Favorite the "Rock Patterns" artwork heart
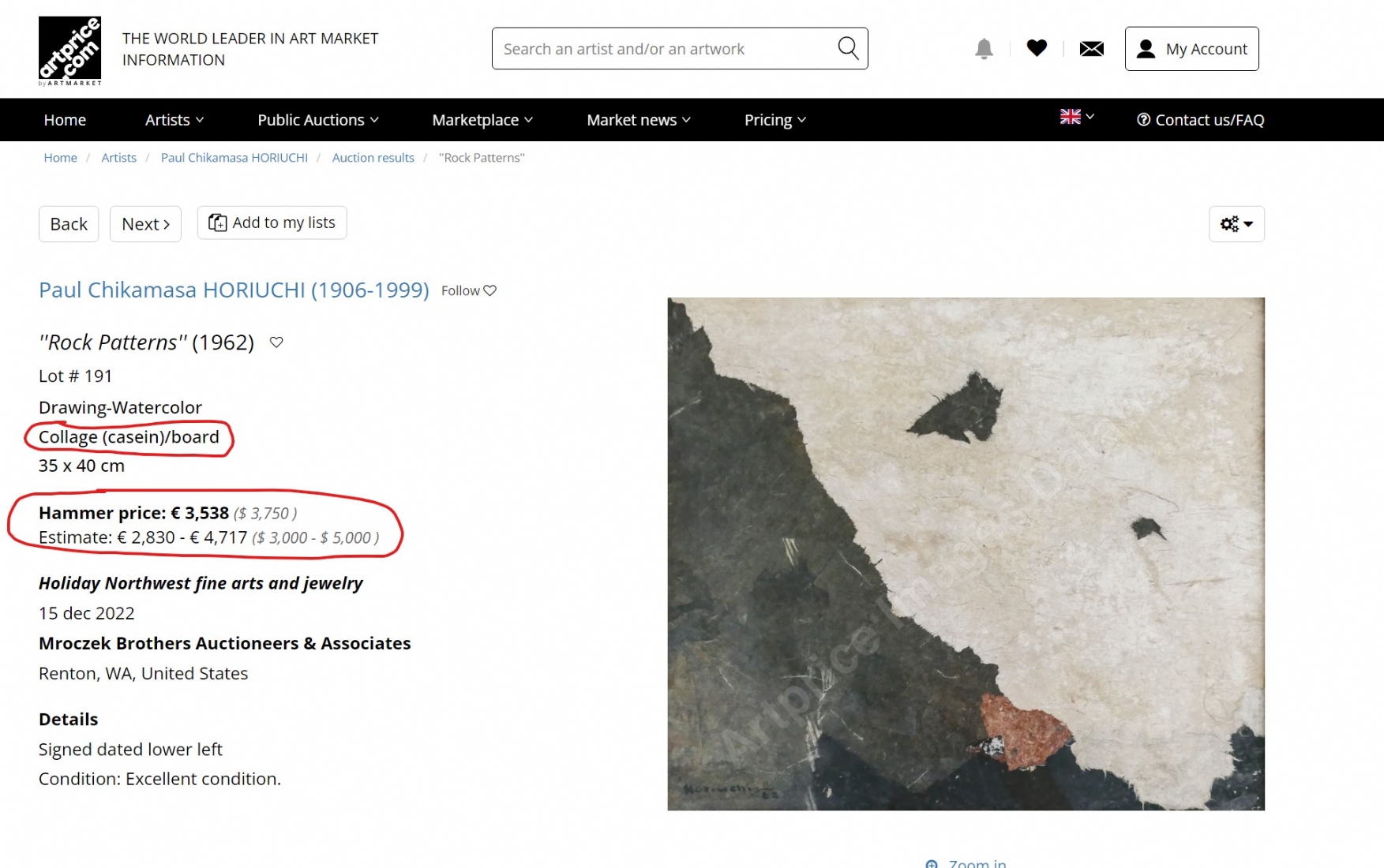 [276, 342]
